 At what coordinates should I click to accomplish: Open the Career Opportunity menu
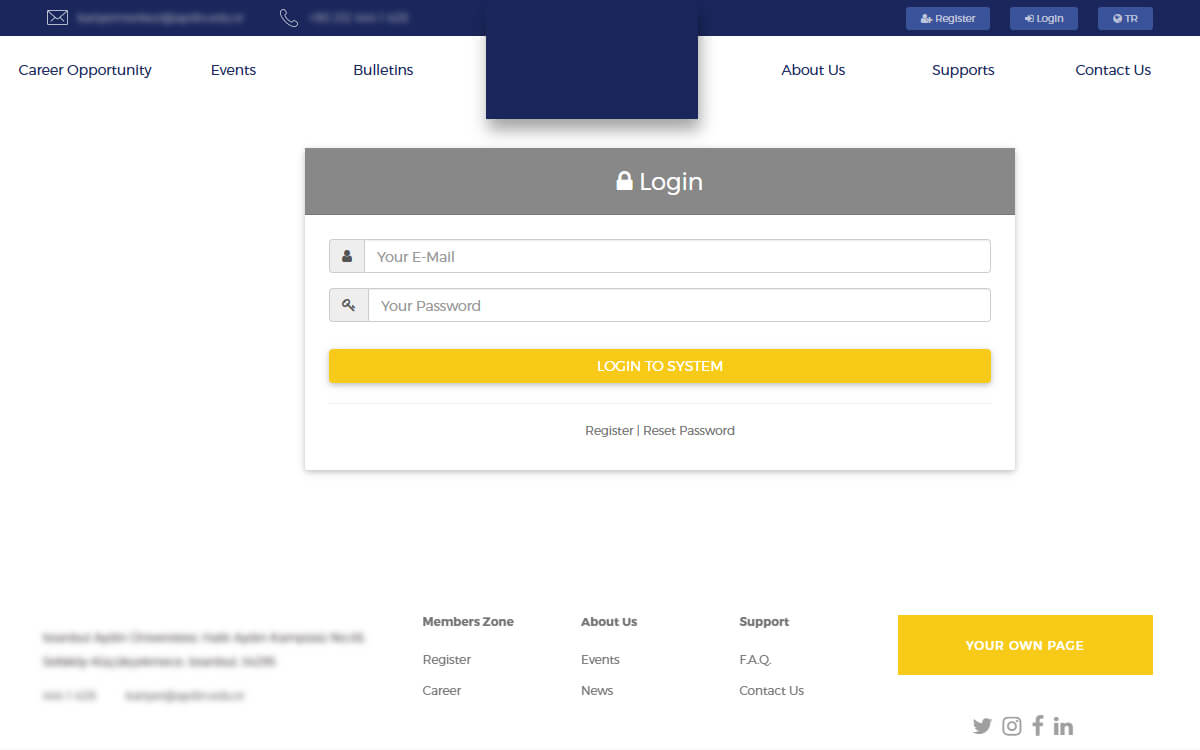(85, 70)
